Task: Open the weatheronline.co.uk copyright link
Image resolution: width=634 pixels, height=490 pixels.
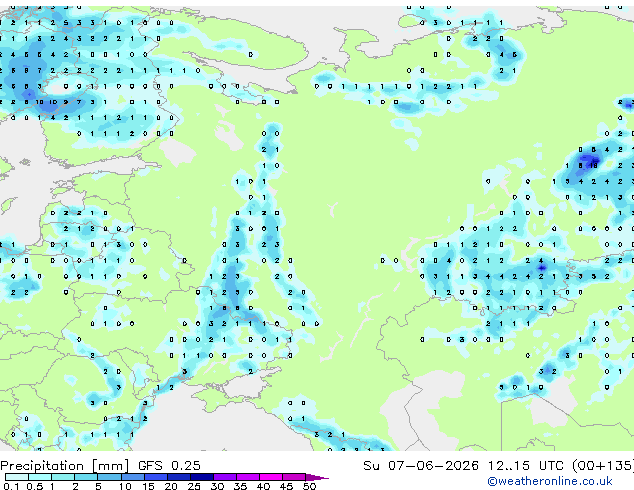Action: click(x=549, y=481)
